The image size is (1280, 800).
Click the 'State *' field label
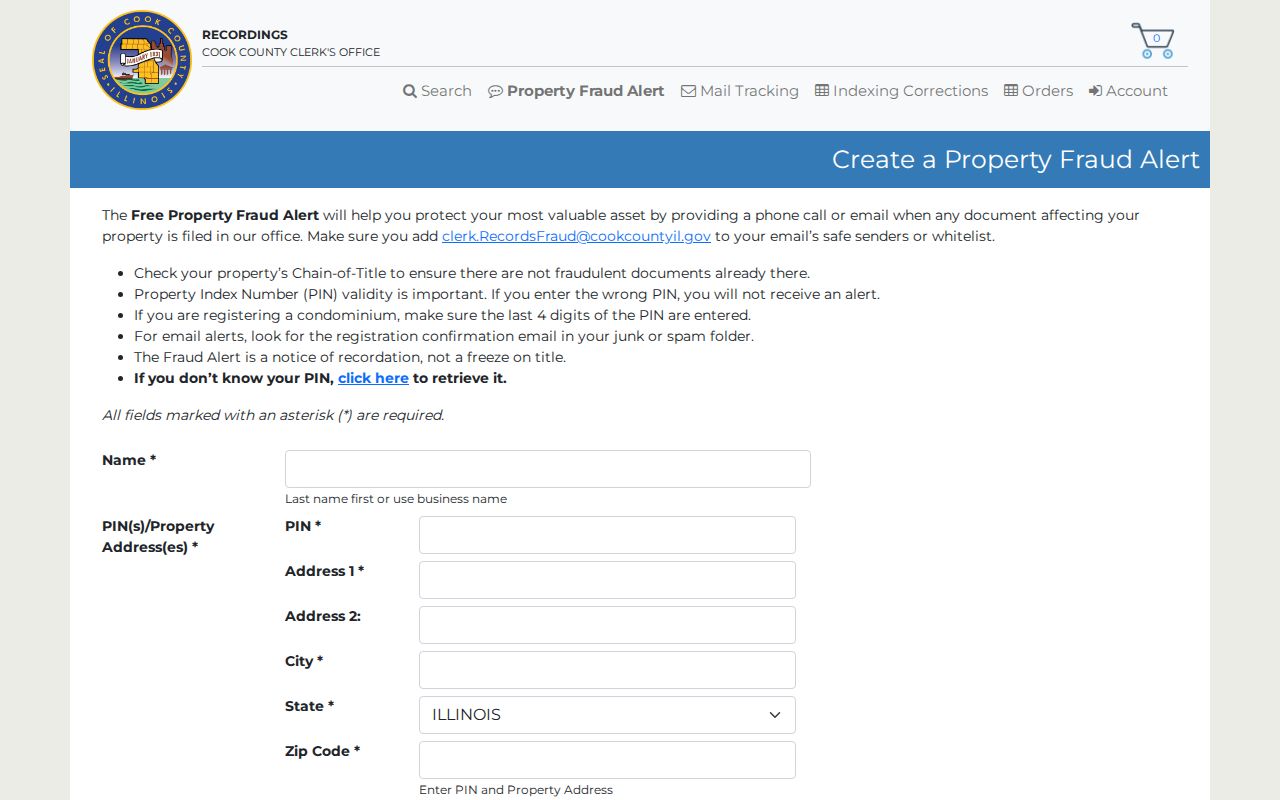(x=309, y=706)
